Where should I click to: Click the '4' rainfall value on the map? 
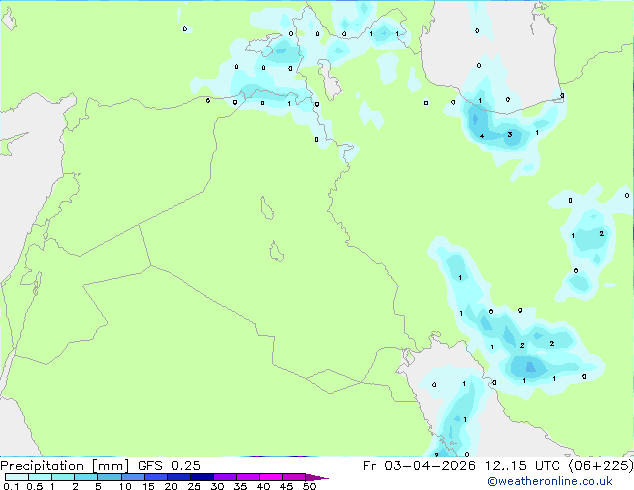482,136
